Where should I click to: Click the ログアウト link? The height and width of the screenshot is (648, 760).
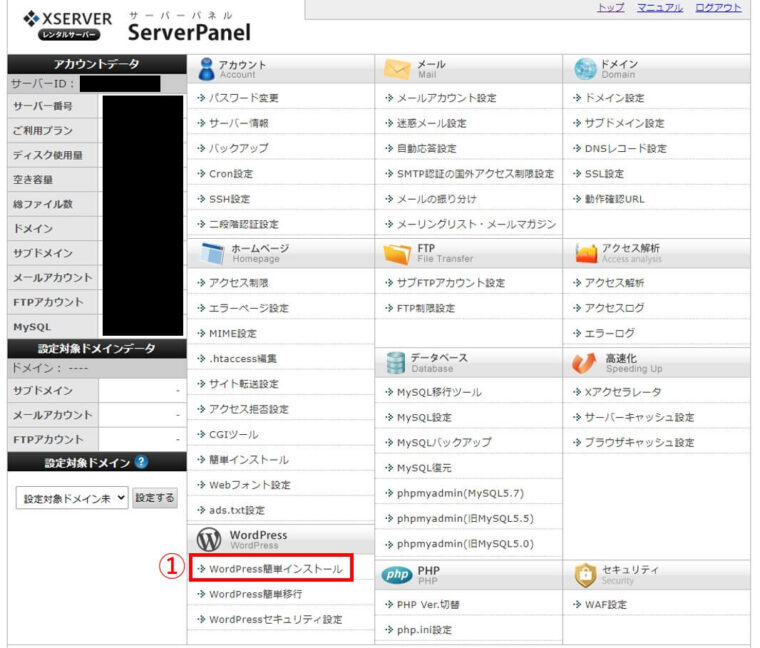click(x=718, y=8)
